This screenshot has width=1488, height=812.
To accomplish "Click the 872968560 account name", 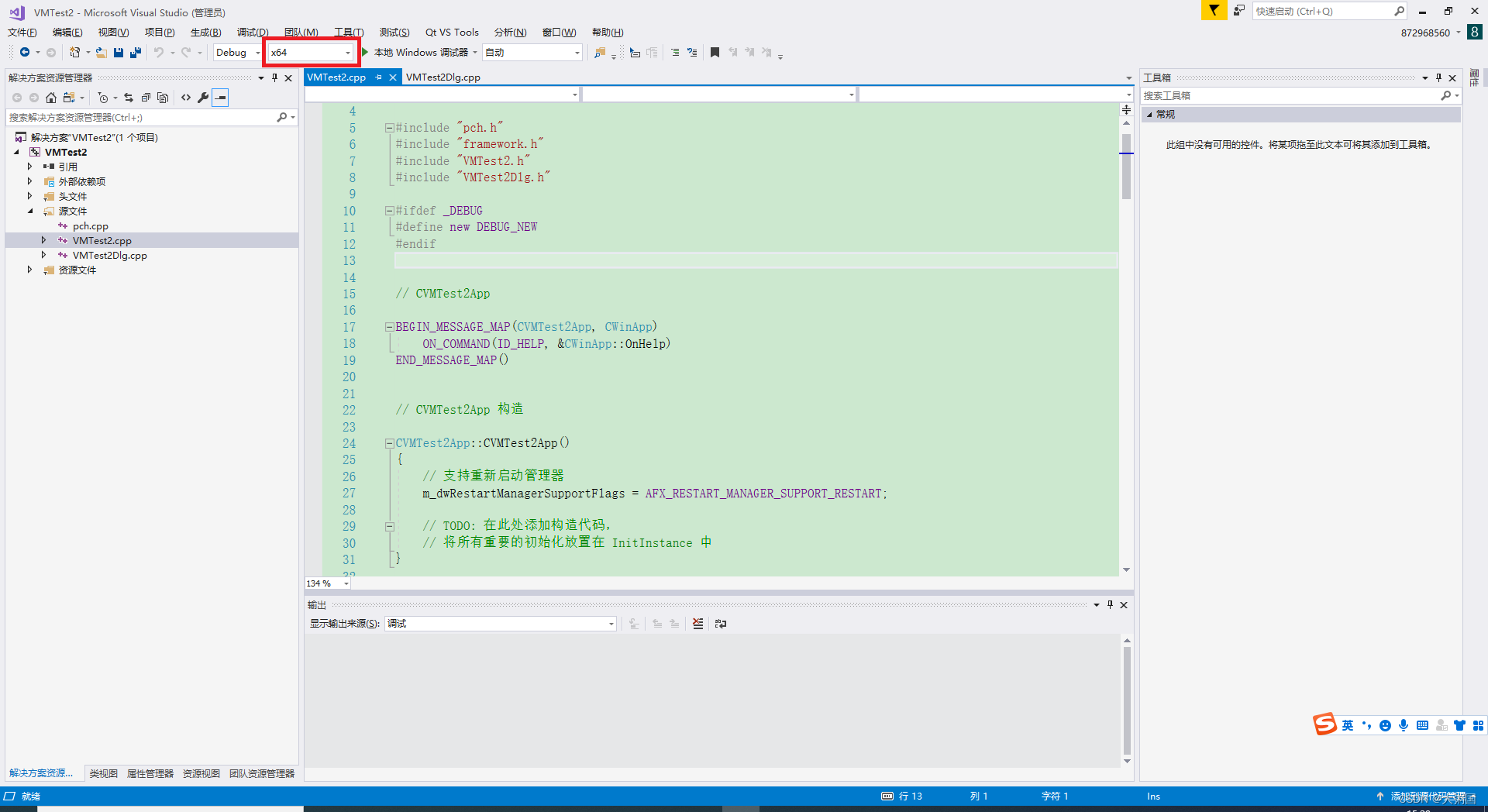I will (1425, 33).
